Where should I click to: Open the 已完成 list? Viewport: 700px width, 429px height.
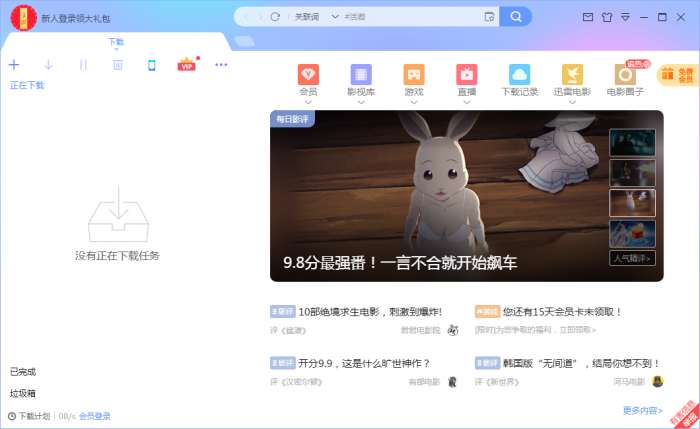tap(23, 372)
